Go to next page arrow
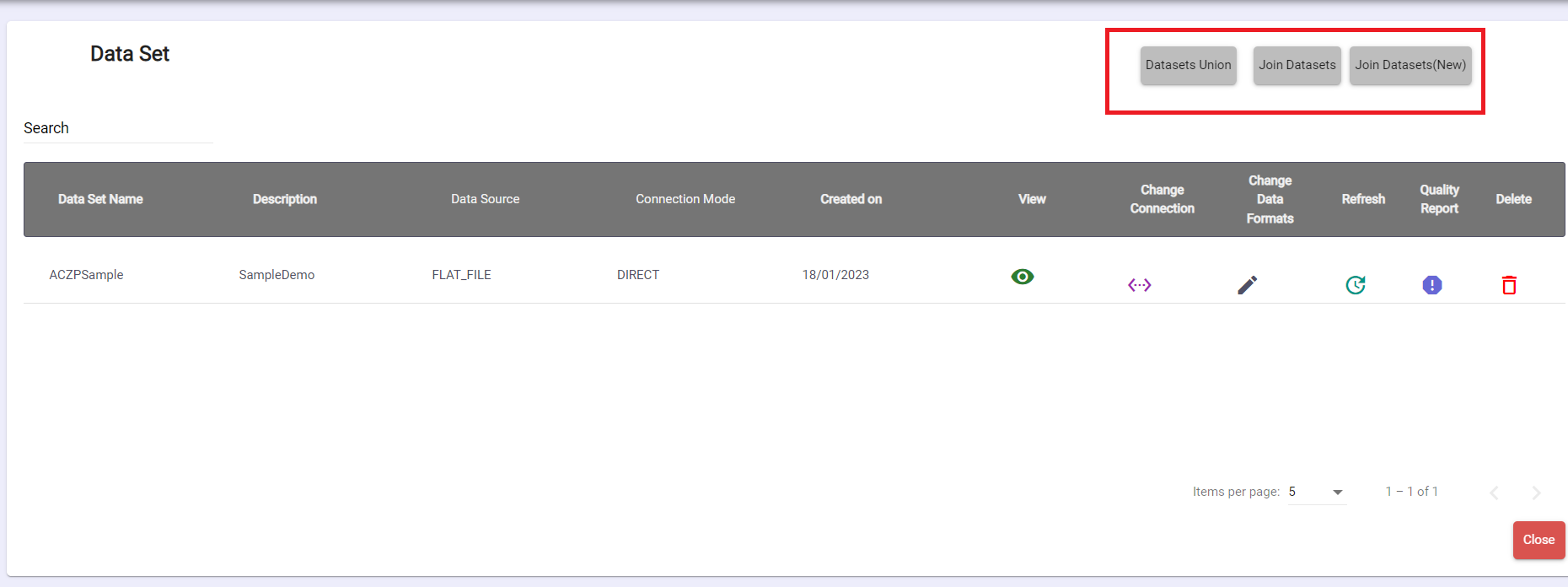 click(x=1535, y=493)
